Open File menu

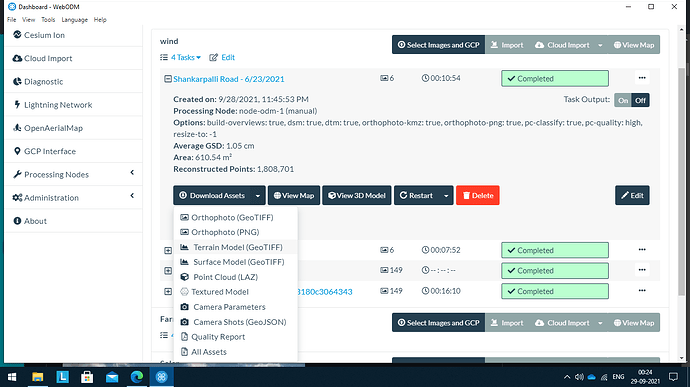pyautogui.click(x=11, y=19)
